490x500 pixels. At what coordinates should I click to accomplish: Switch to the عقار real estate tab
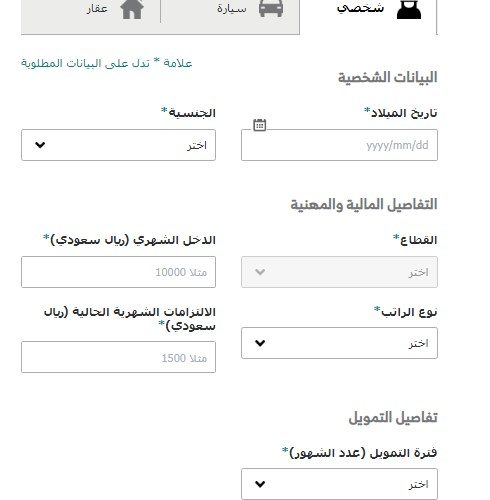pyautogui.click(x=91, y=9)
